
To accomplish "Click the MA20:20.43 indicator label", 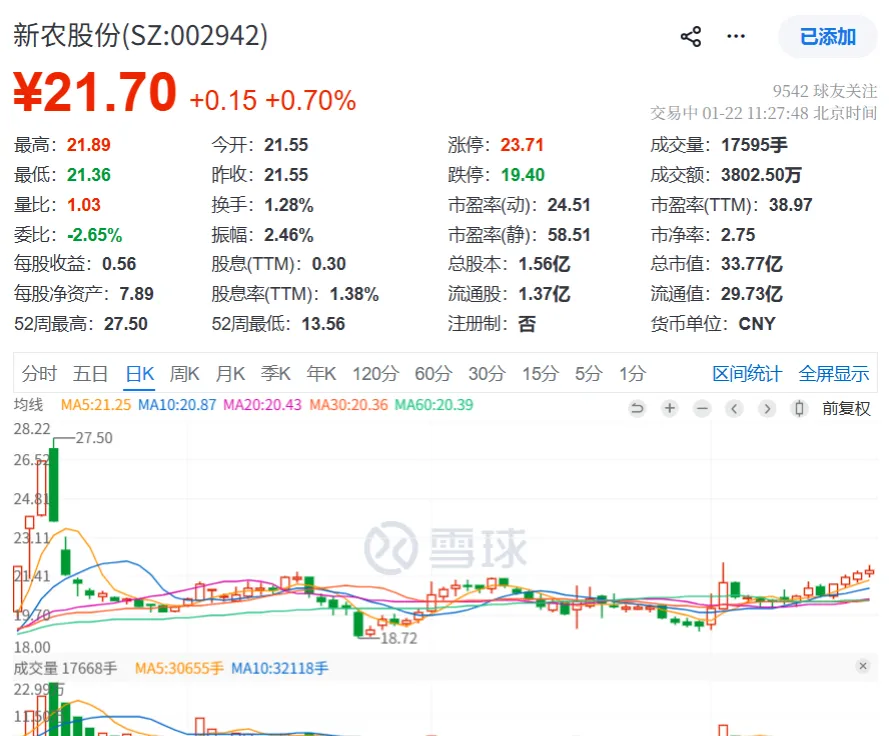I will (x=263, y=405).
